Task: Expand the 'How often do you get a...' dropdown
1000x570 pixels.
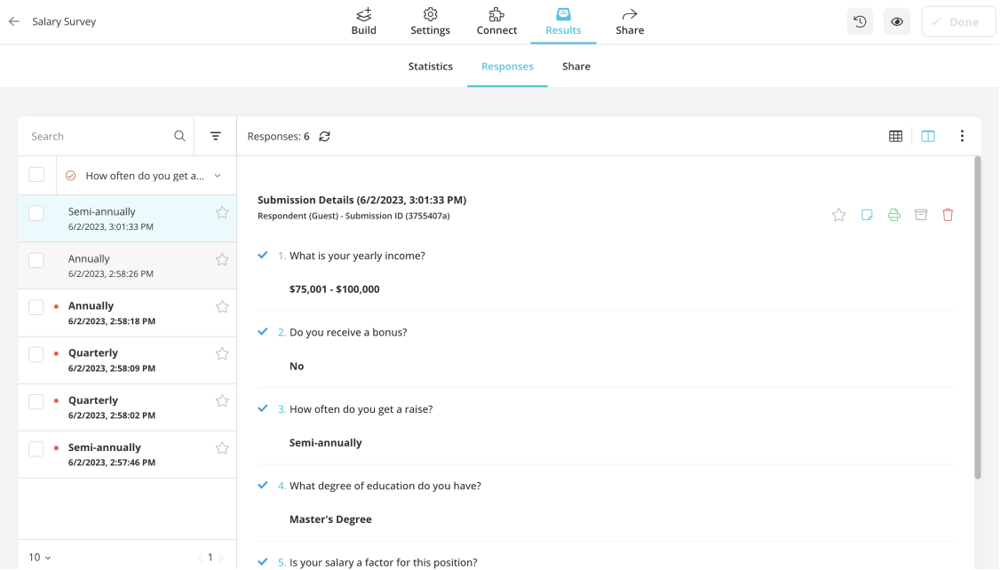Action: click(x=217, y=176)
